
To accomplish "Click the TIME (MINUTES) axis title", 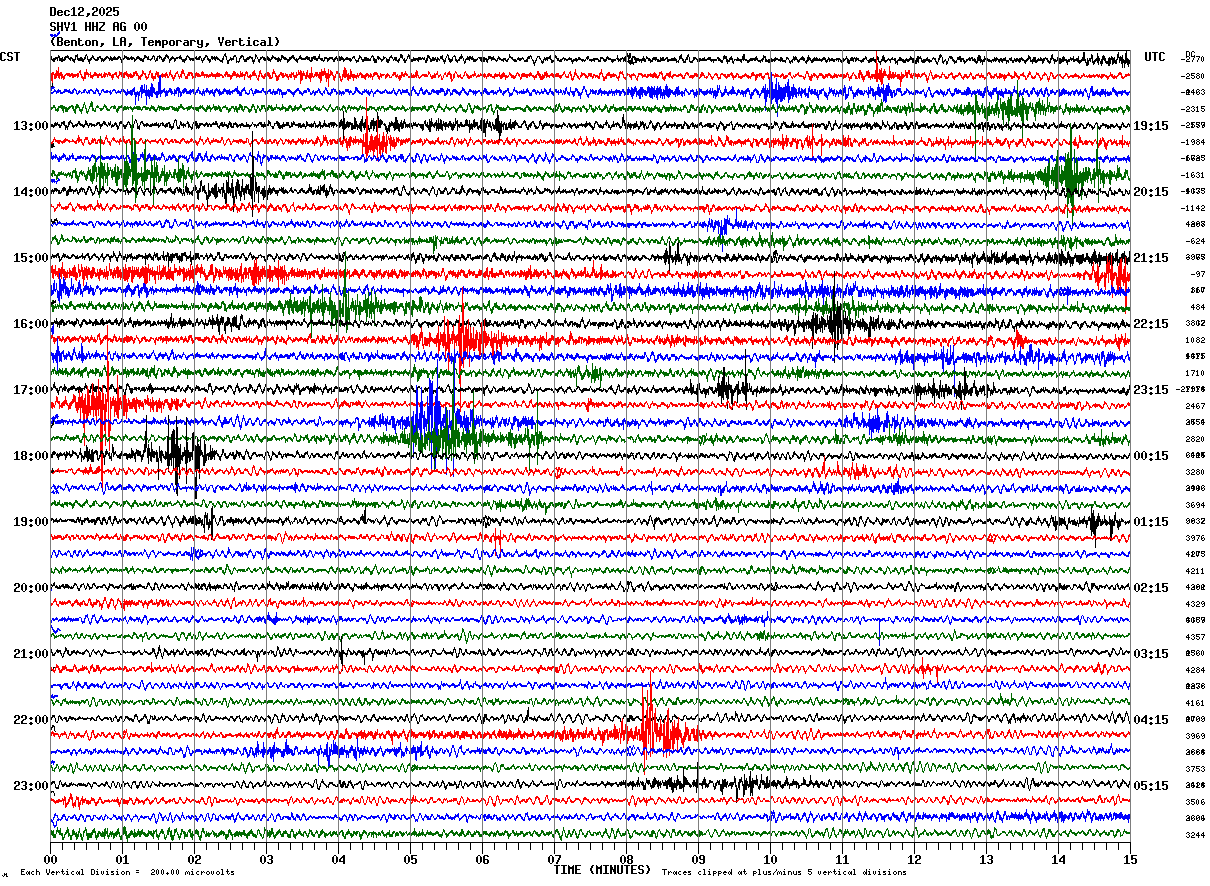I will 603,870.
